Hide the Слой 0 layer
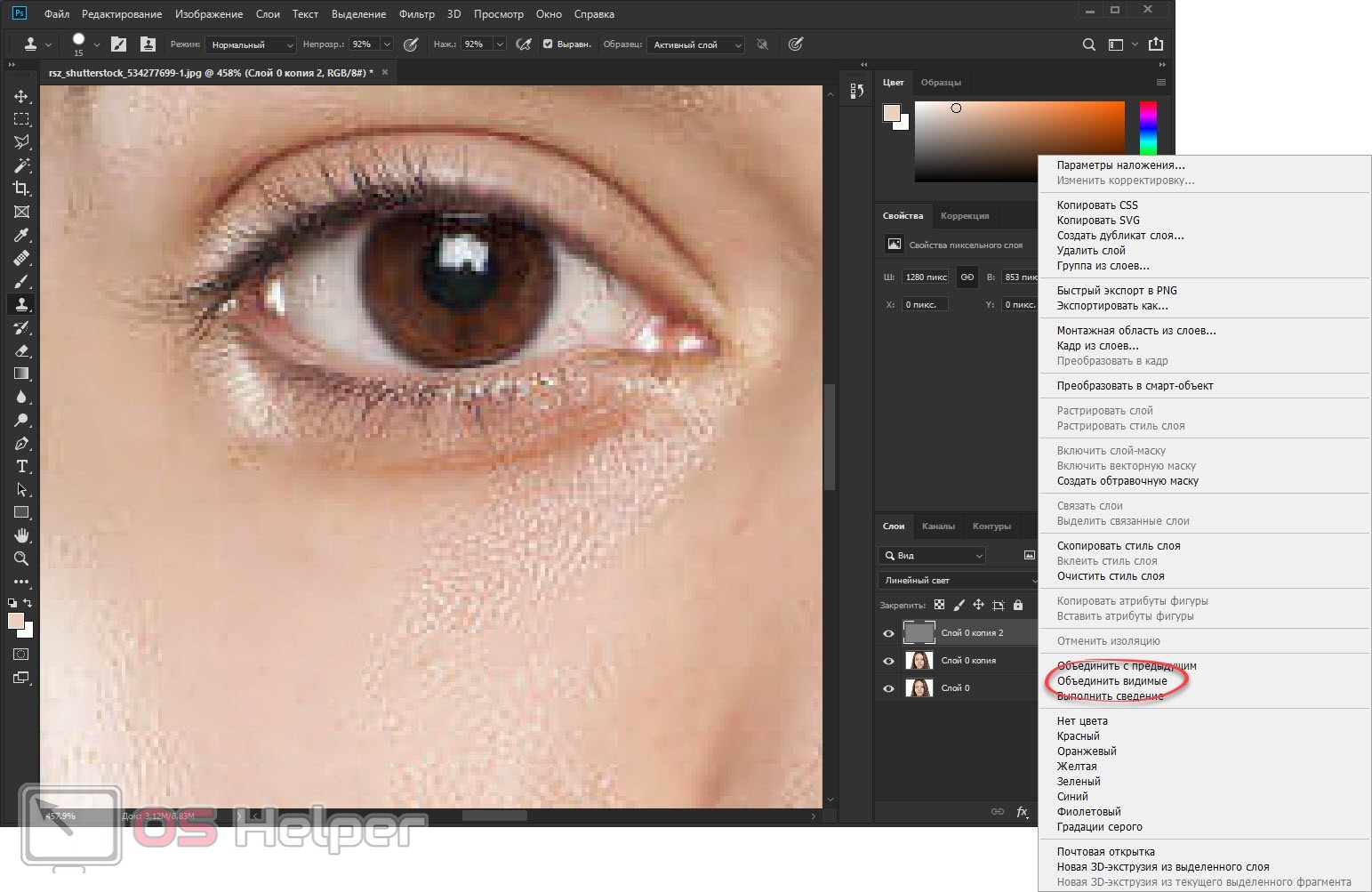This screenshot has width=1372, height=892. pyautogui.click(x=888, y=688)
